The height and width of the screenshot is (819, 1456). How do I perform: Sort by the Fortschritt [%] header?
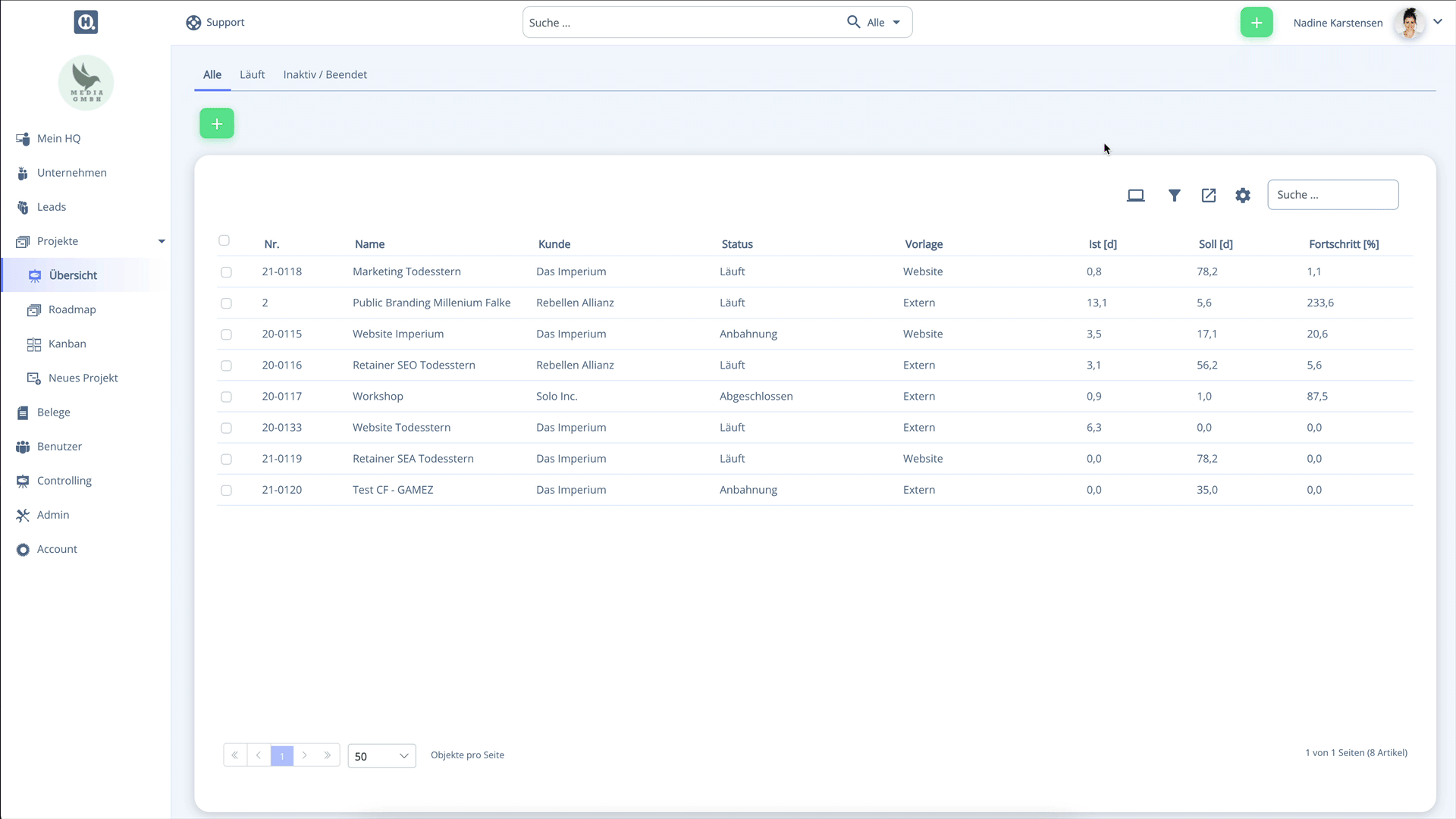1344,244
